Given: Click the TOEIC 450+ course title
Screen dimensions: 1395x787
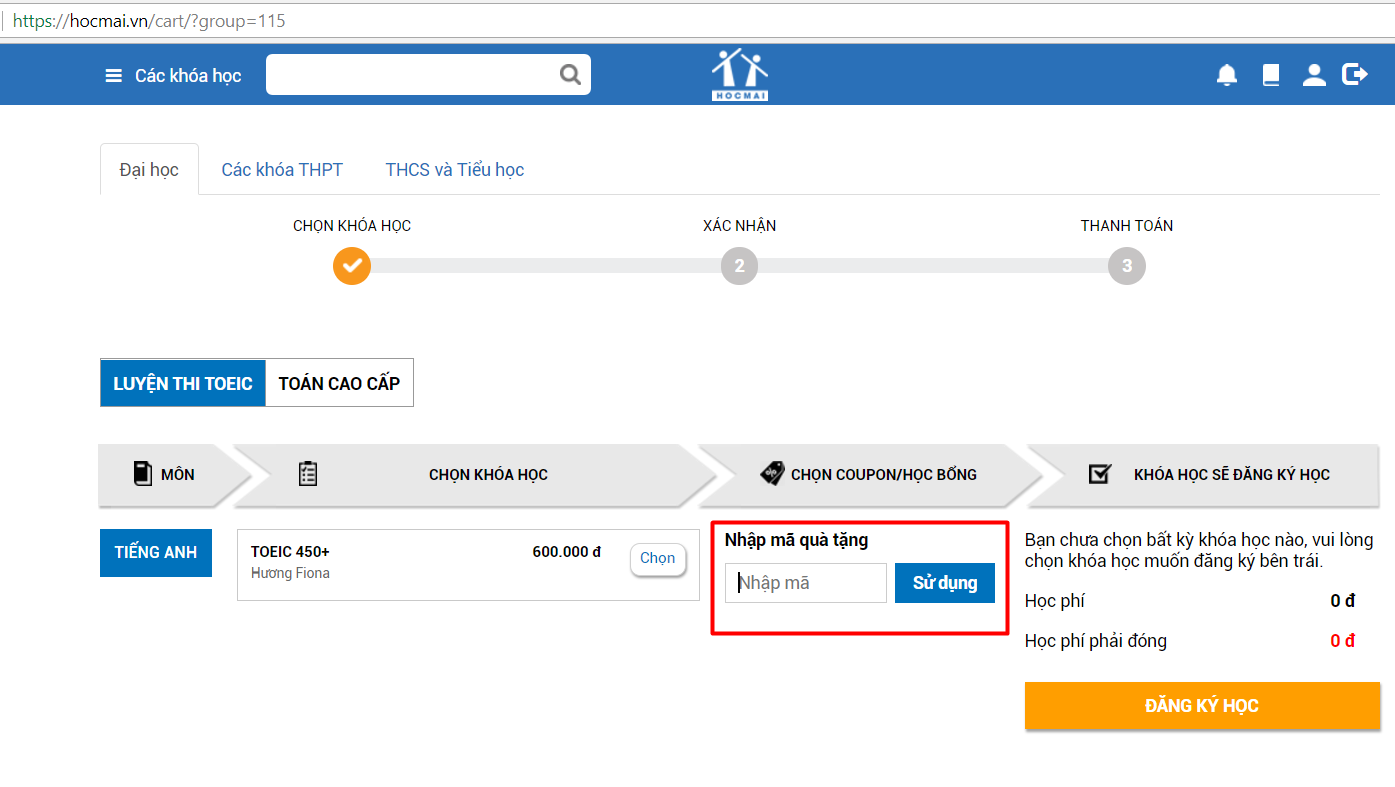Looking at the screenshot, I should (x=290, y=552).
